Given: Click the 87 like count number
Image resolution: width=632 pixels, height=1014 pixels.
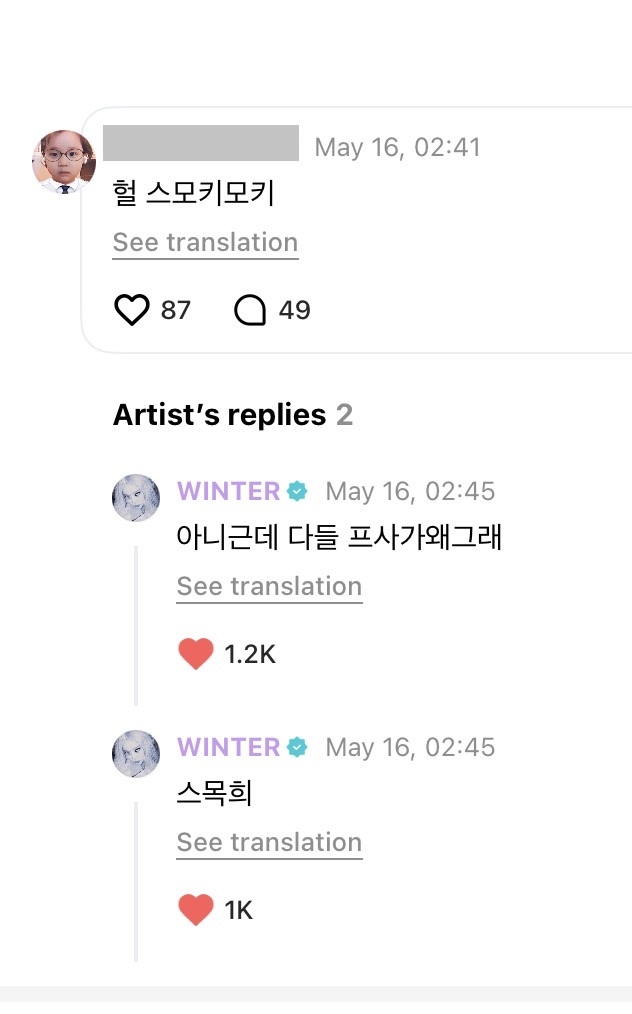Looking at the screenshot, I should coord(175,310).
